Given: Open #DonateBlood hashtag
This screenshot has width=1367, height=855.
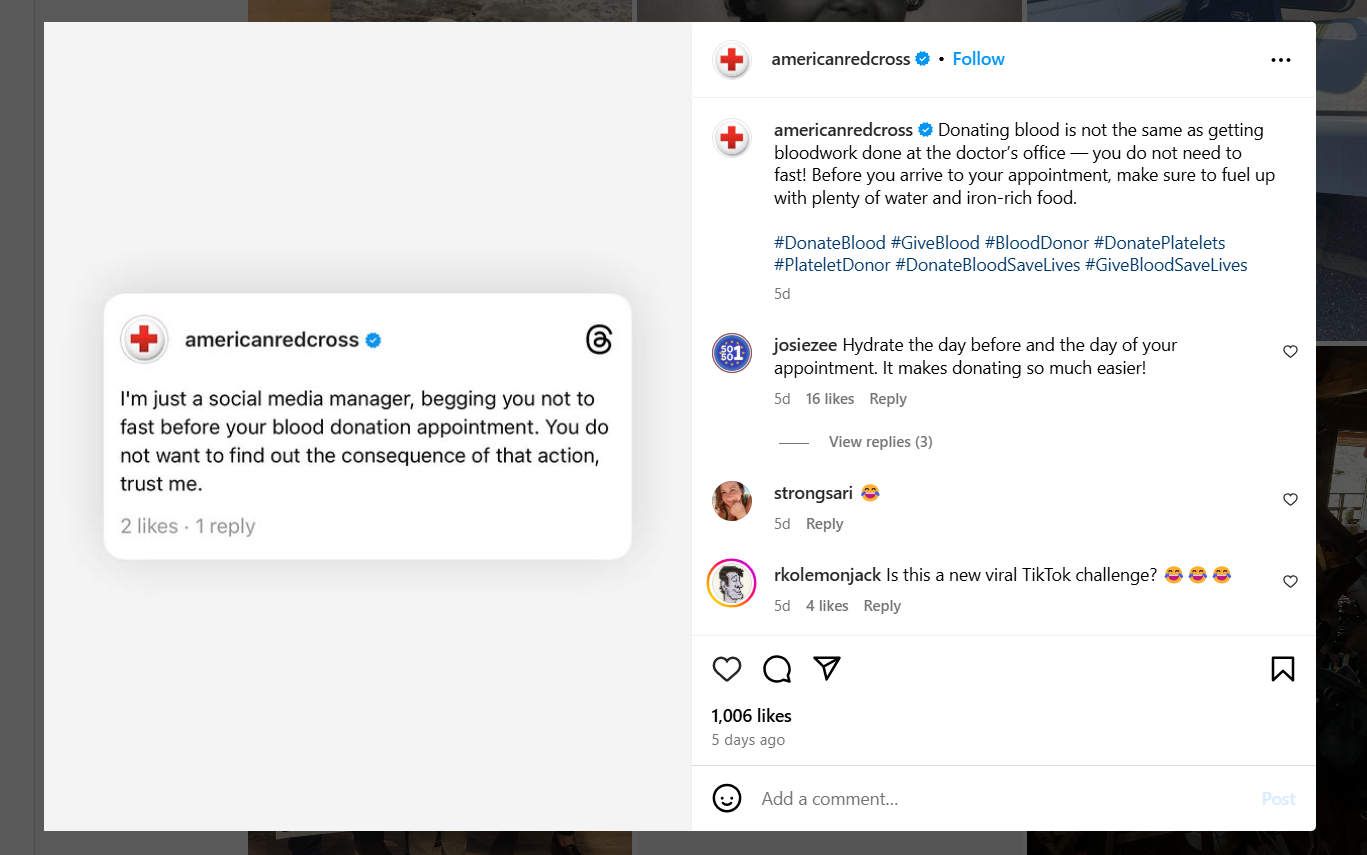Looking at the screenshot, I should [830, 243].
